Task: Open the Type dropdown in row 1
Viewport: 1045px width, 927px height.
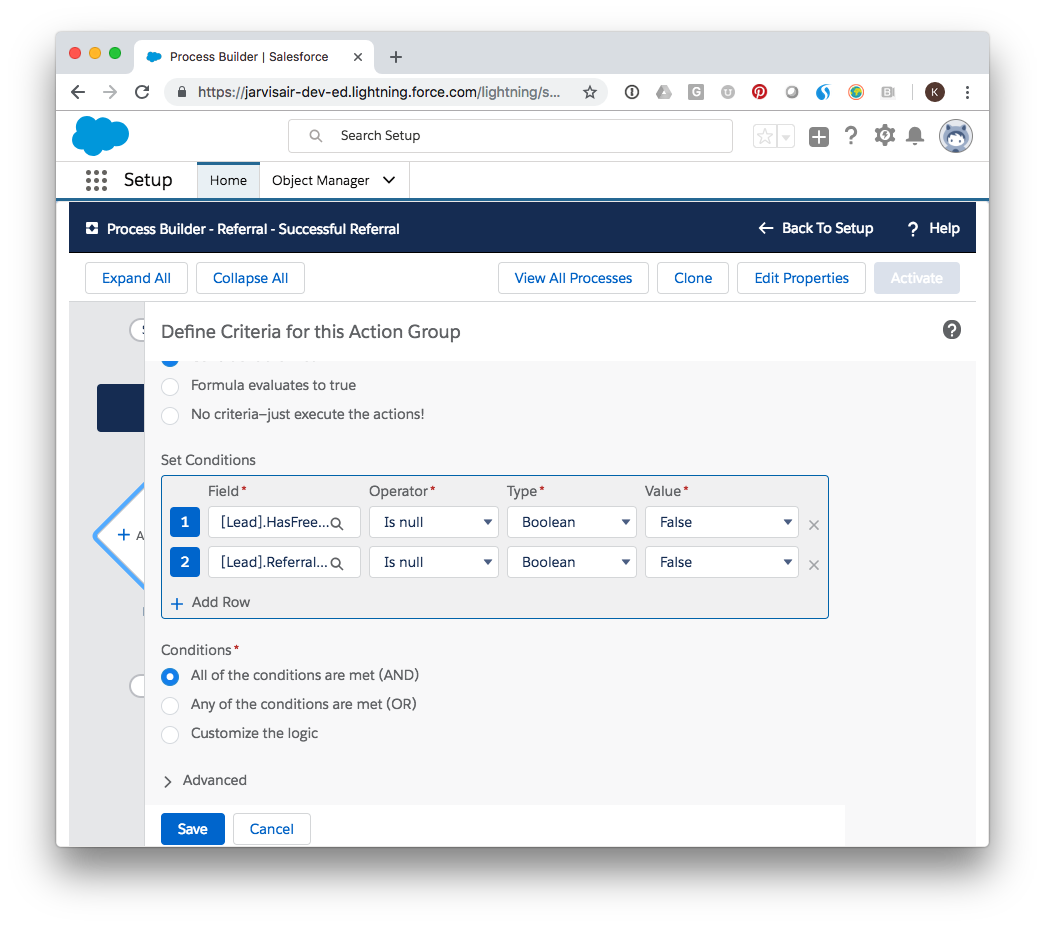Action: click(572, 522)
